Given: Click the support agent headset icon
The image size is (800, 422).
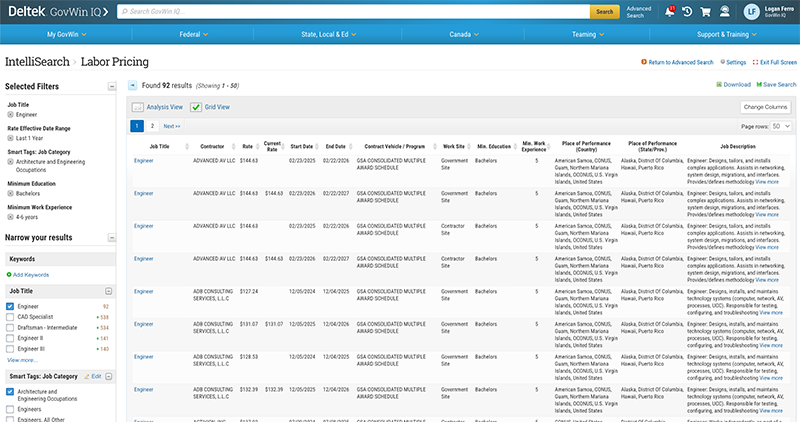Looking at the screenshot, I should tap(724, 12).
